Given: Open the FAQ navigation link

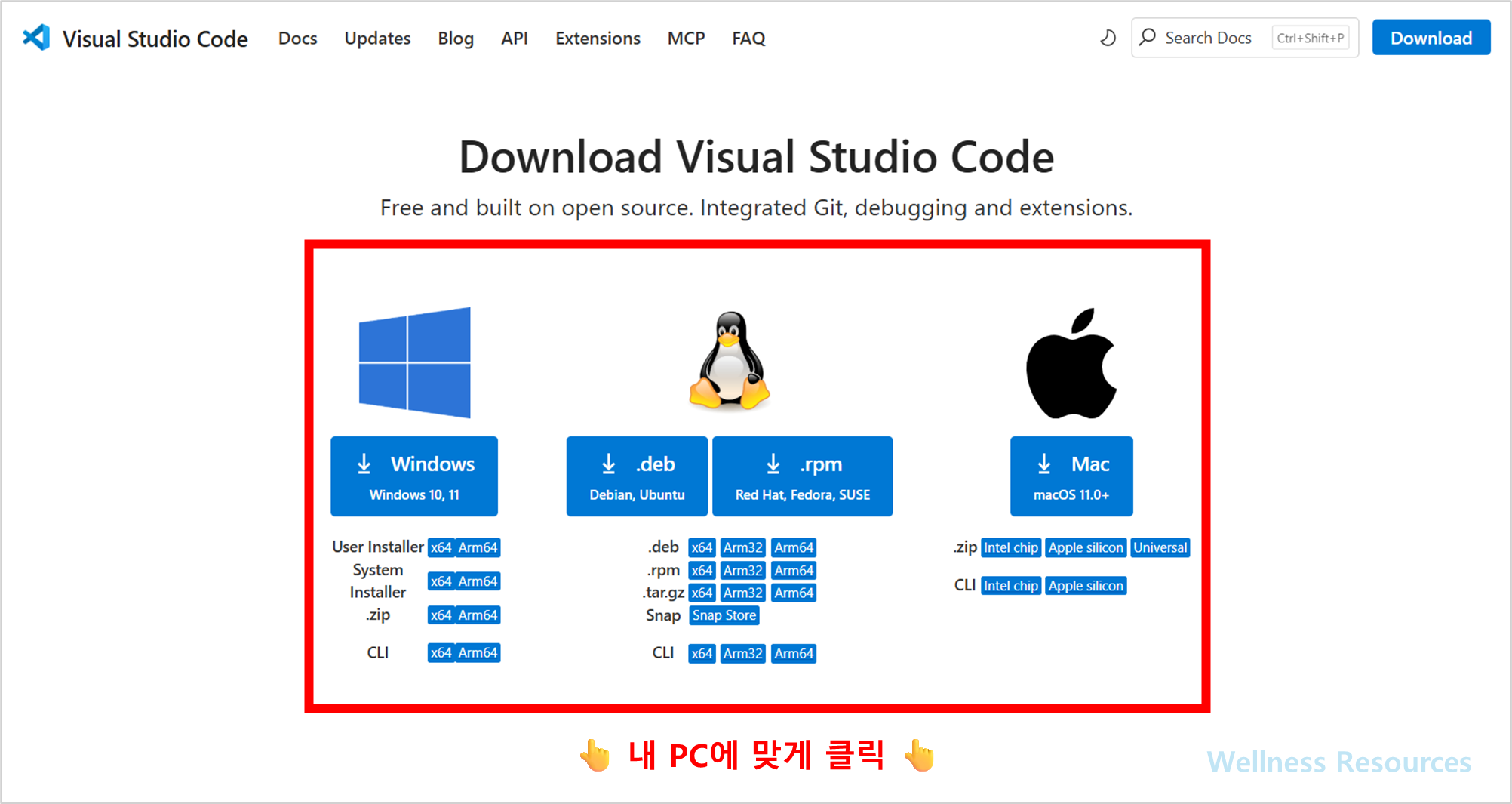Looking at the screenshot, I should point(748,38).
